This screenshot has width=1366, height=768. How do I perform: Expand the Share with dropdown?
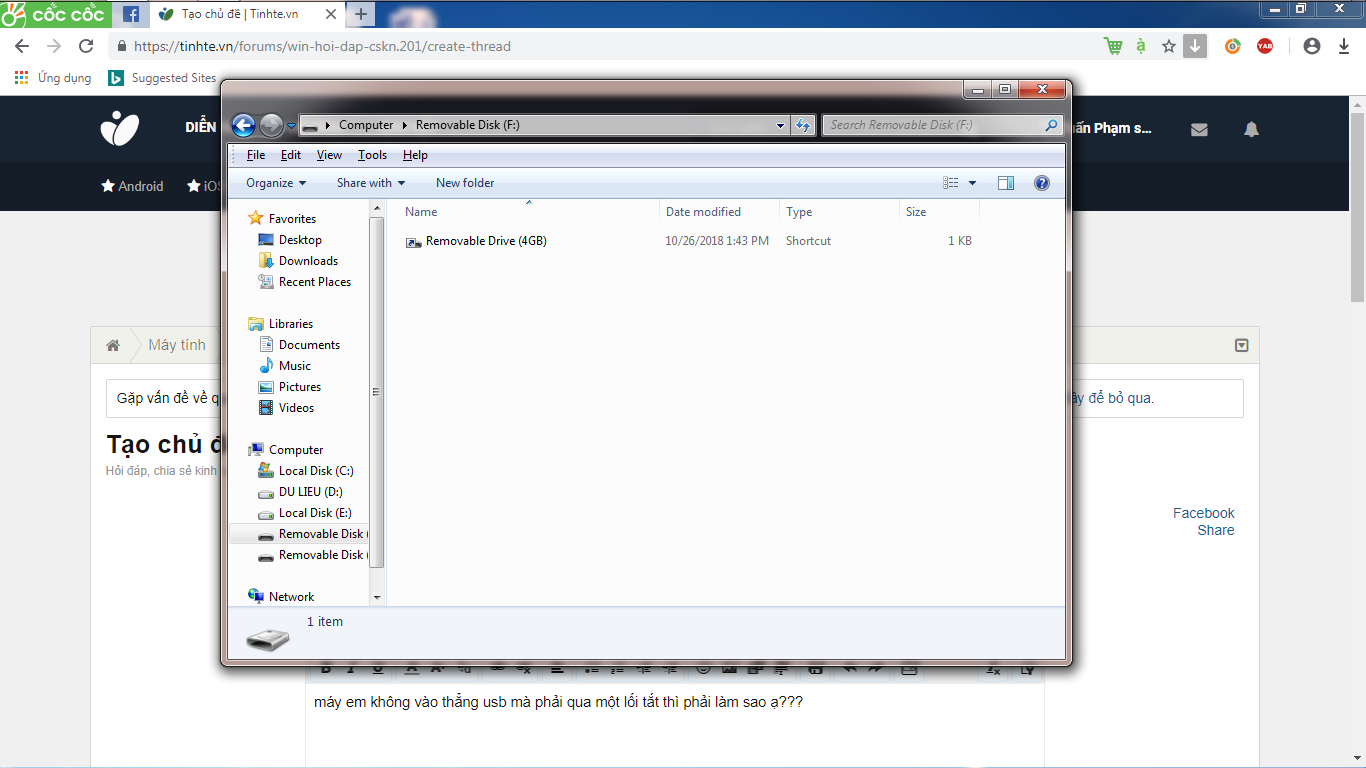click(x=371, y=183)
